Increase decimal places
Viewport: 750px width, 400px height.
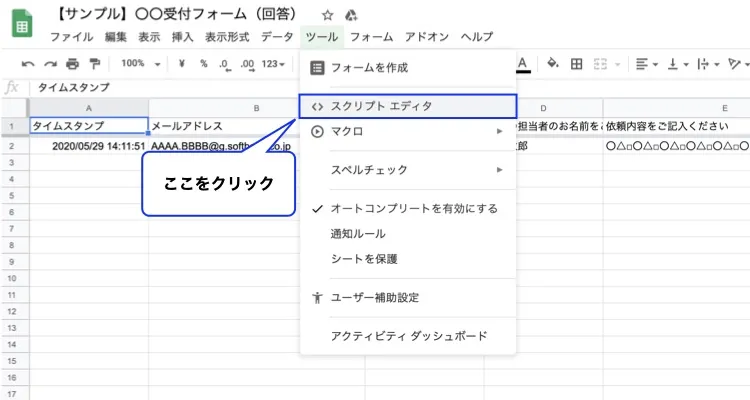click(247, 64)
